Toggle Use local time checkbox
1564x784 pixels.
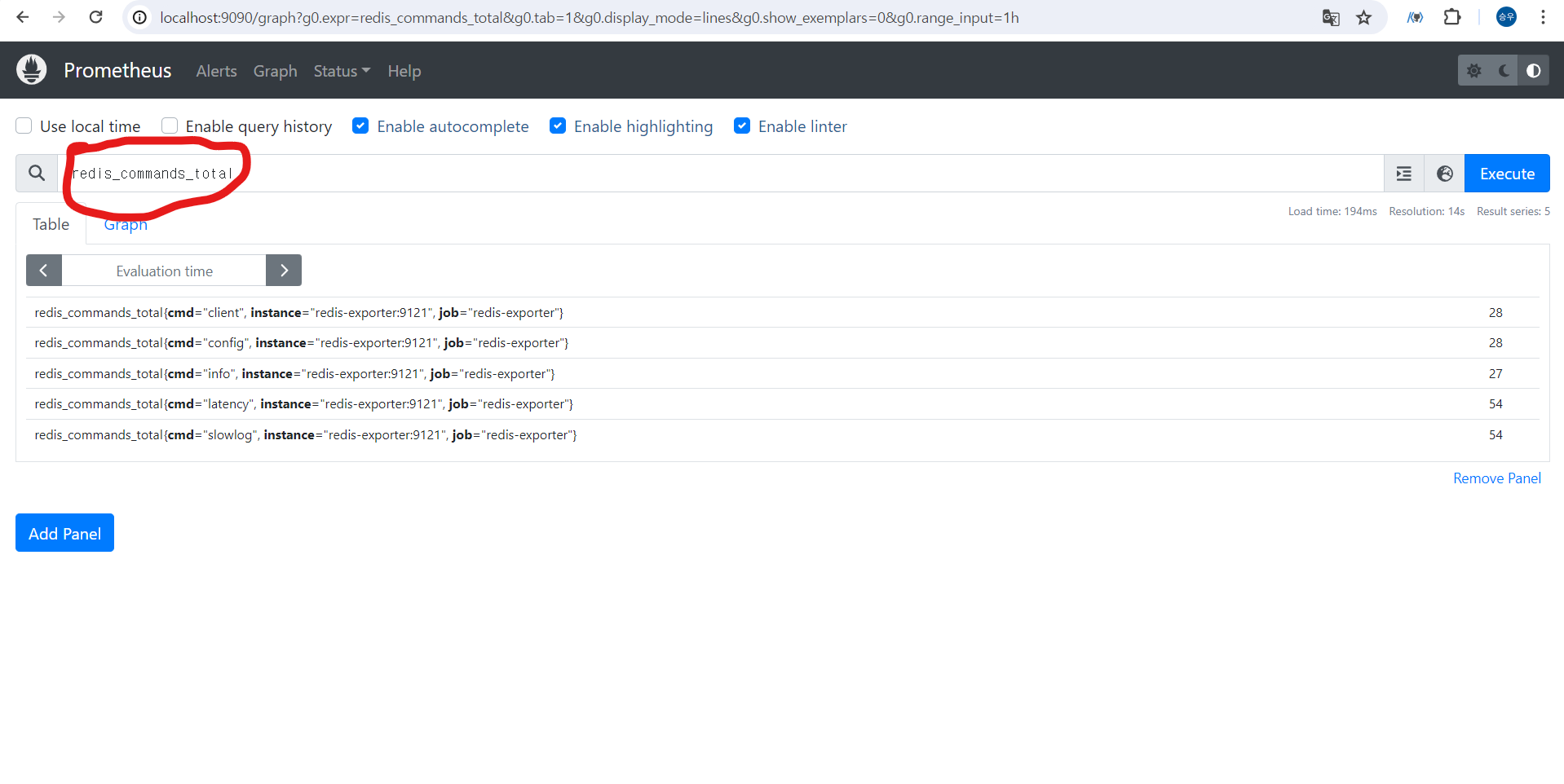click(x=24, y=126)
